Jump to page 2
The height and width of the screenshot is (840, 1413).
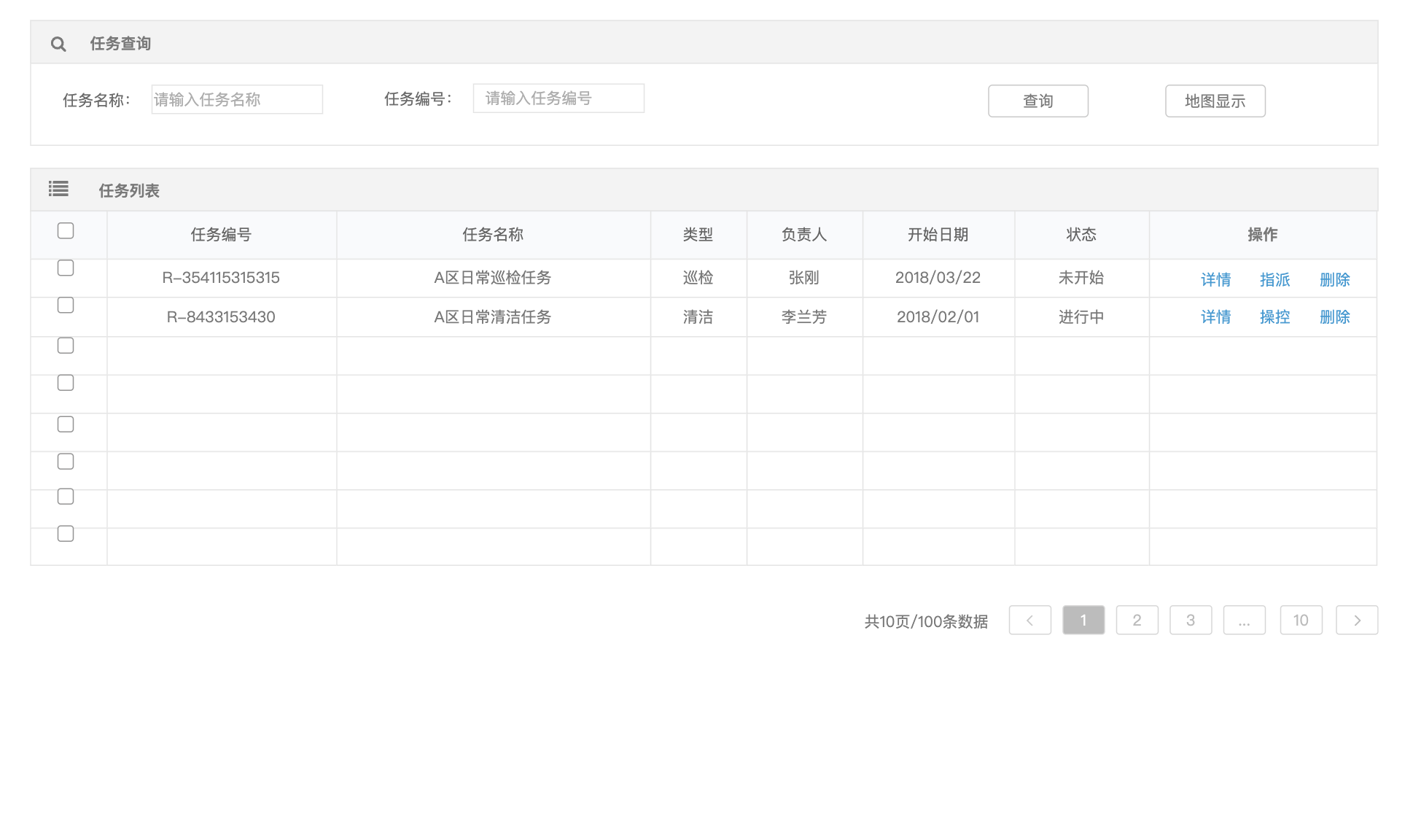[x=1137, y=621]
